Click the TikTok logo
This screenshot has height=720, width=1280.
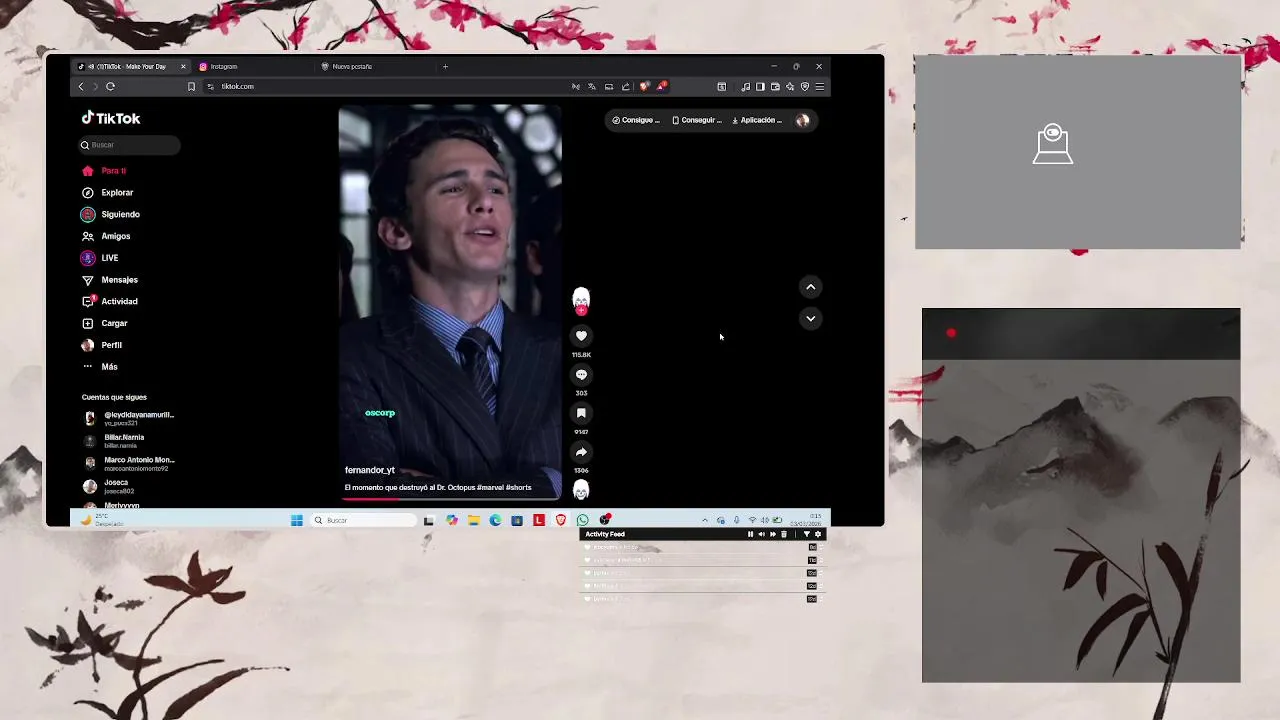point(111,118)
